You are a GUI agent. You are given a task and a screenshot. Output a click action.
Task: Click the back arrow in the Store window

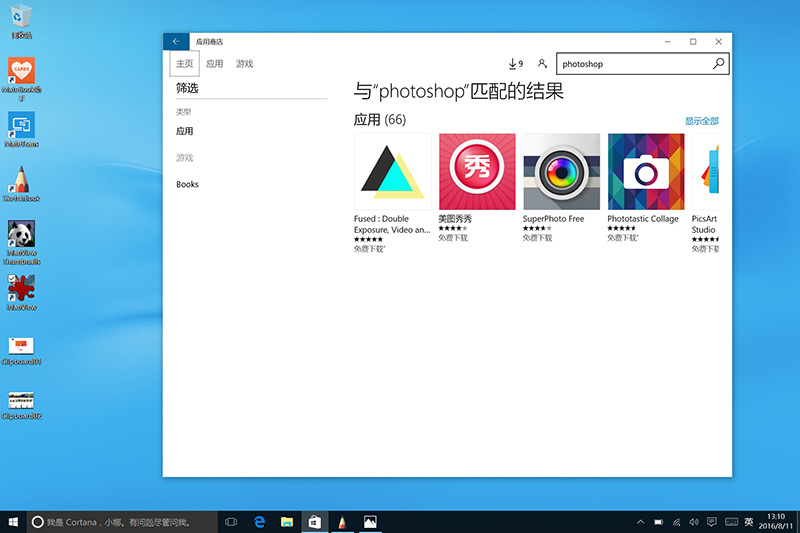click(x=176, y=41)
